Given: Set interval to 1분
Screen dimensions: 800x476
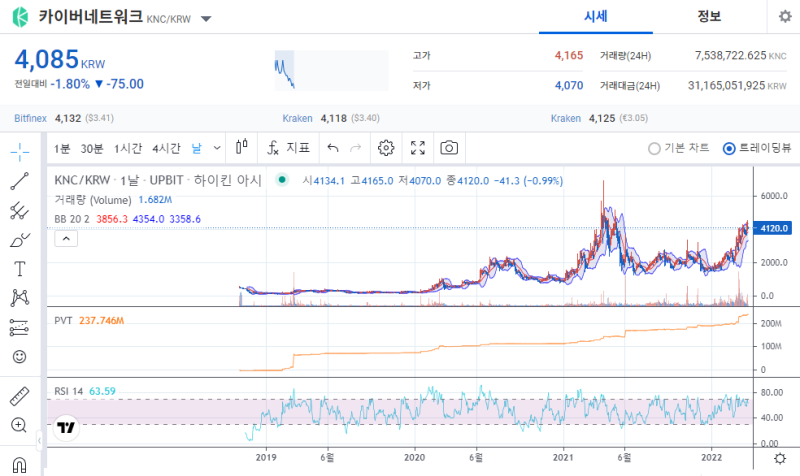Looking at the screenshot, I should point(62,148).
